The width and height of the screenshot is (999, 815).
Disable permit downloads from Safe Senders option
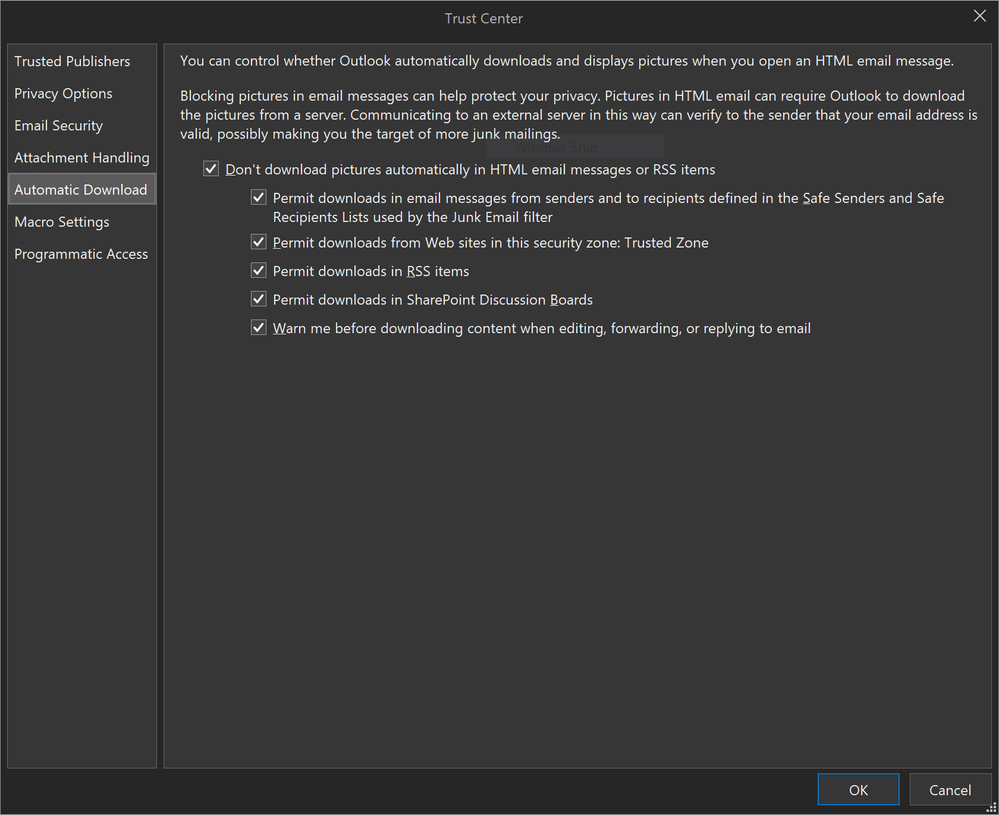pos(258,197)
